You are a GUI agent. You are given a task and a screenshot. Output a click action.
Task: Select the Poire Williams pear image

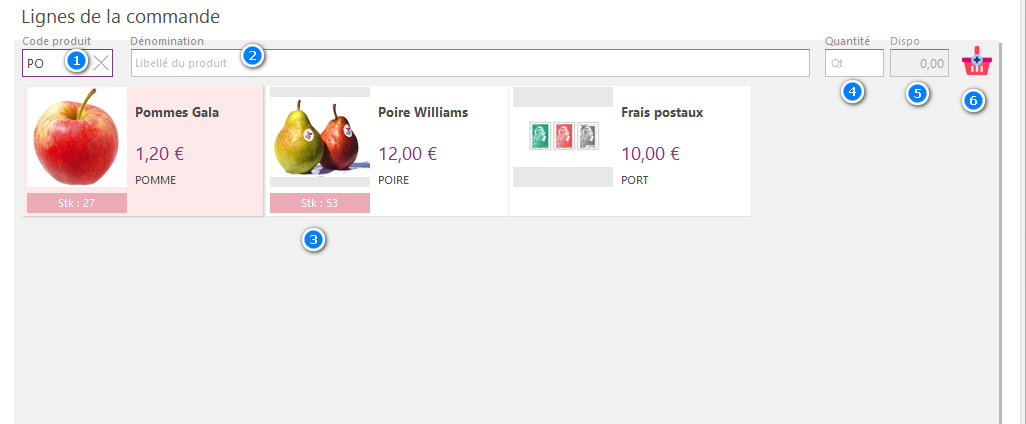pyautogui.click(x=319, y=141)
